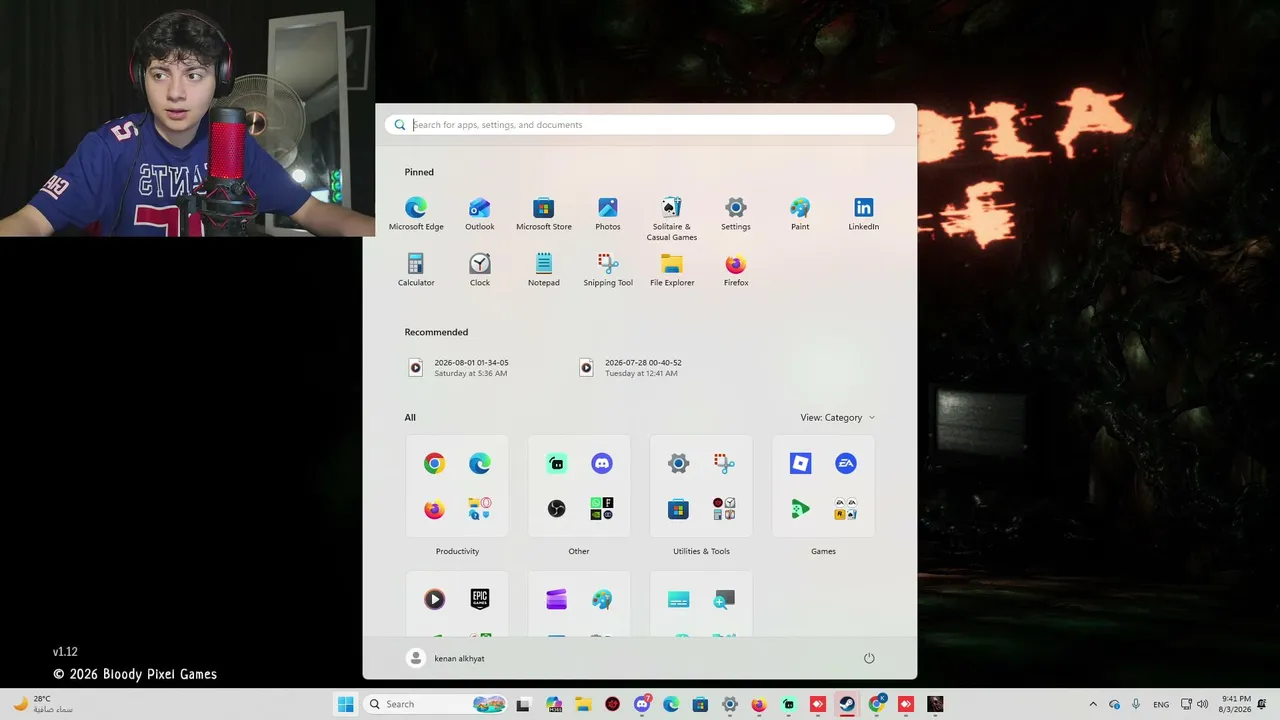Open File Explorer from the taskbar
Viewport: 1280px width, 720px height.
click(583, 704)
